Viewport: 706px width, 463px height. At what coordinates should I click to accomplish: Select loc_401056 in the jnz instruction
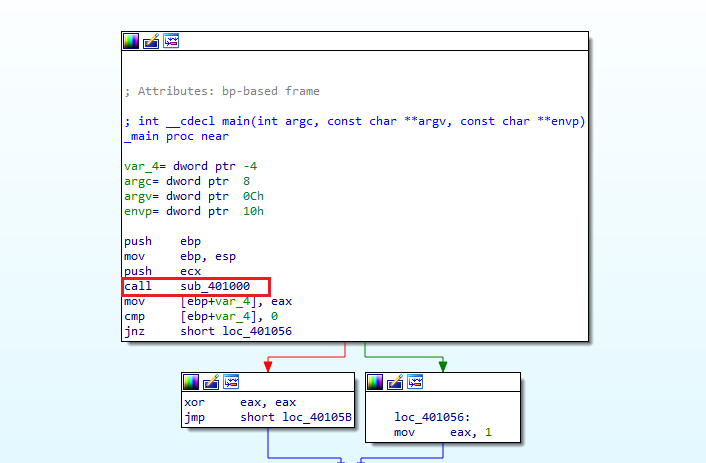coord(257,331)
